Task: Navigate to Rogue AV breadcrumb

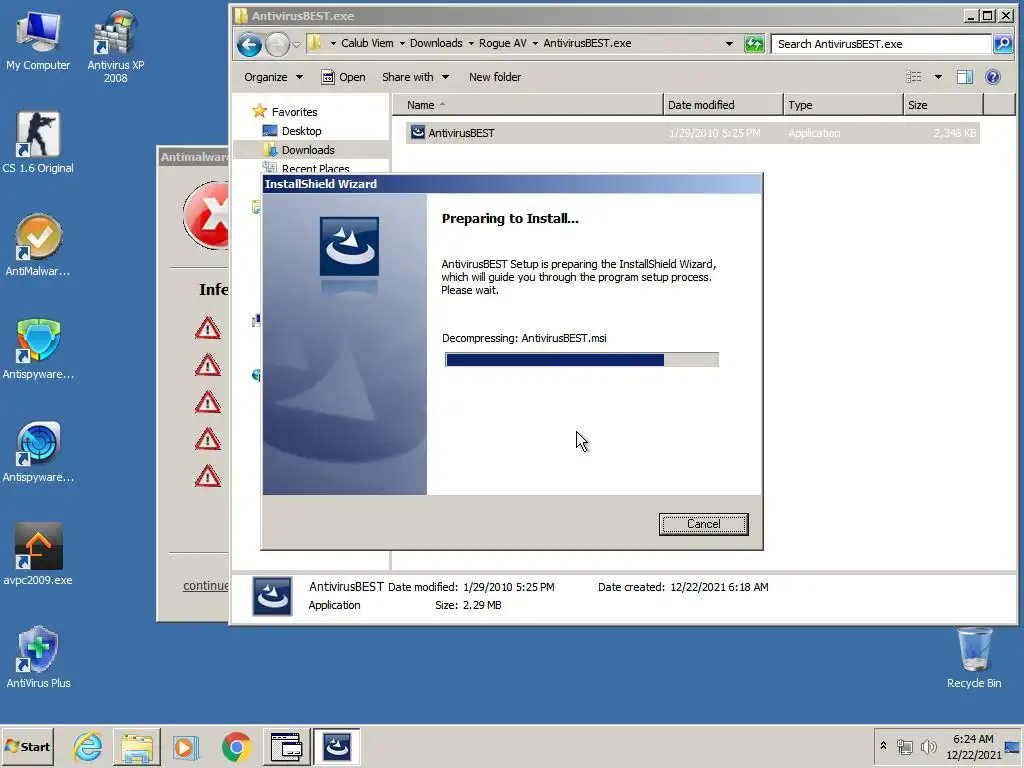Action: coord(502,43)
